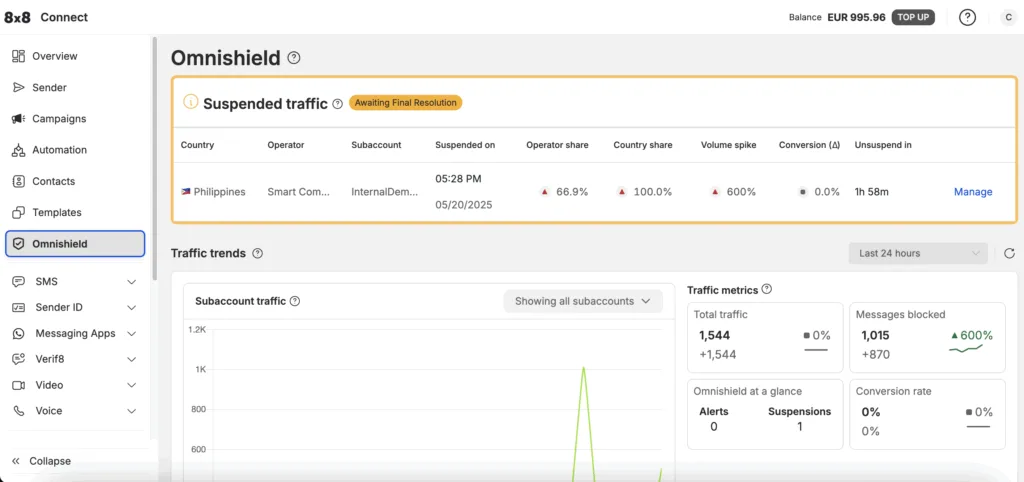Open the Last 24 hours time range dropdown
The height and width of the screenshot is (482, 1024).
coord(918,253)
